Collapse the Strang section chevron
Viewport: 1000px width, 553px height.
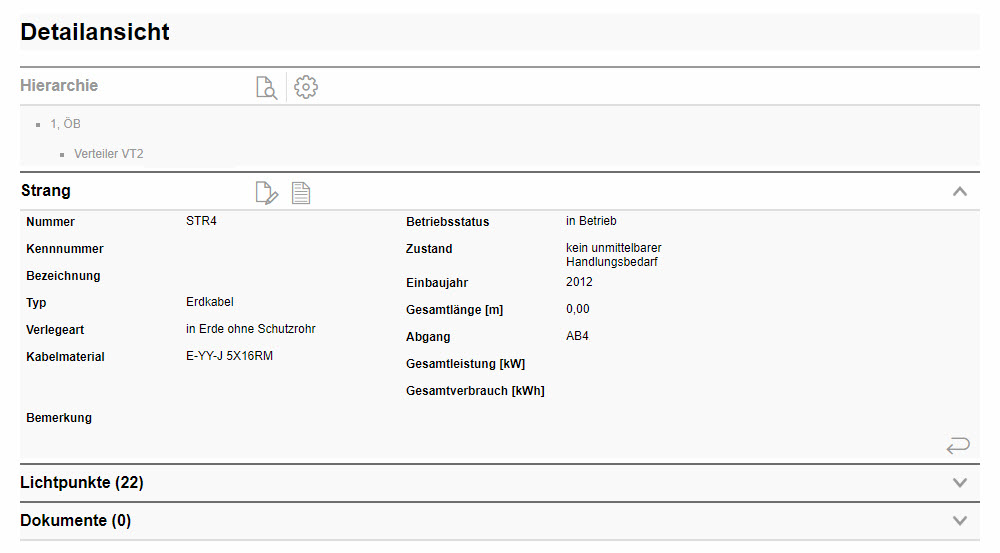pos(959,191)
